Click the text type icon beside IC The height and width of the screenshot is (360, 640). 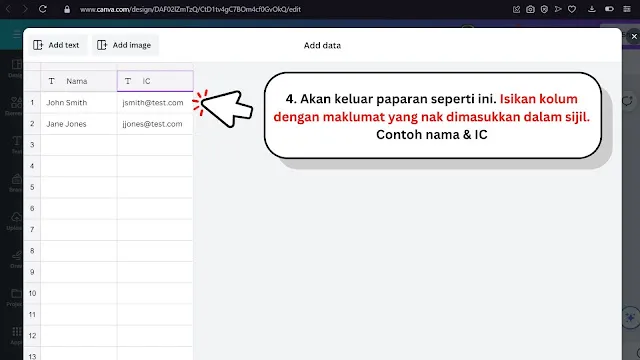pos(128,81)
